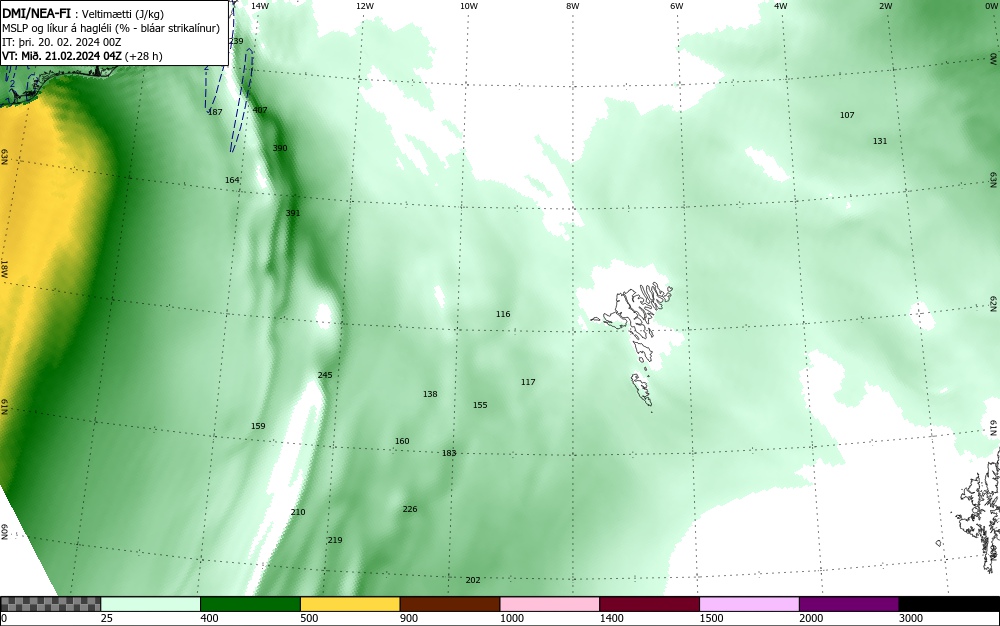This screenshot has height=626, width=1000.
Task: Click the map value 202
Action: coord(473,580)
